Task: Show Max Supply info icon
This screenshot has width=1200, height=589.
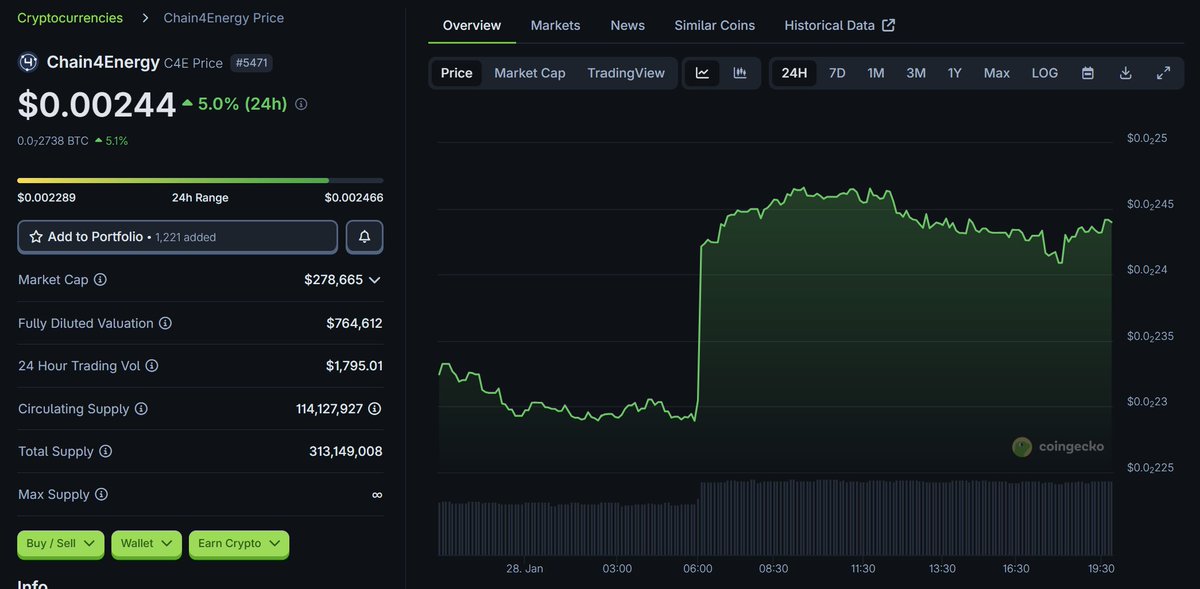Action: 101,495
